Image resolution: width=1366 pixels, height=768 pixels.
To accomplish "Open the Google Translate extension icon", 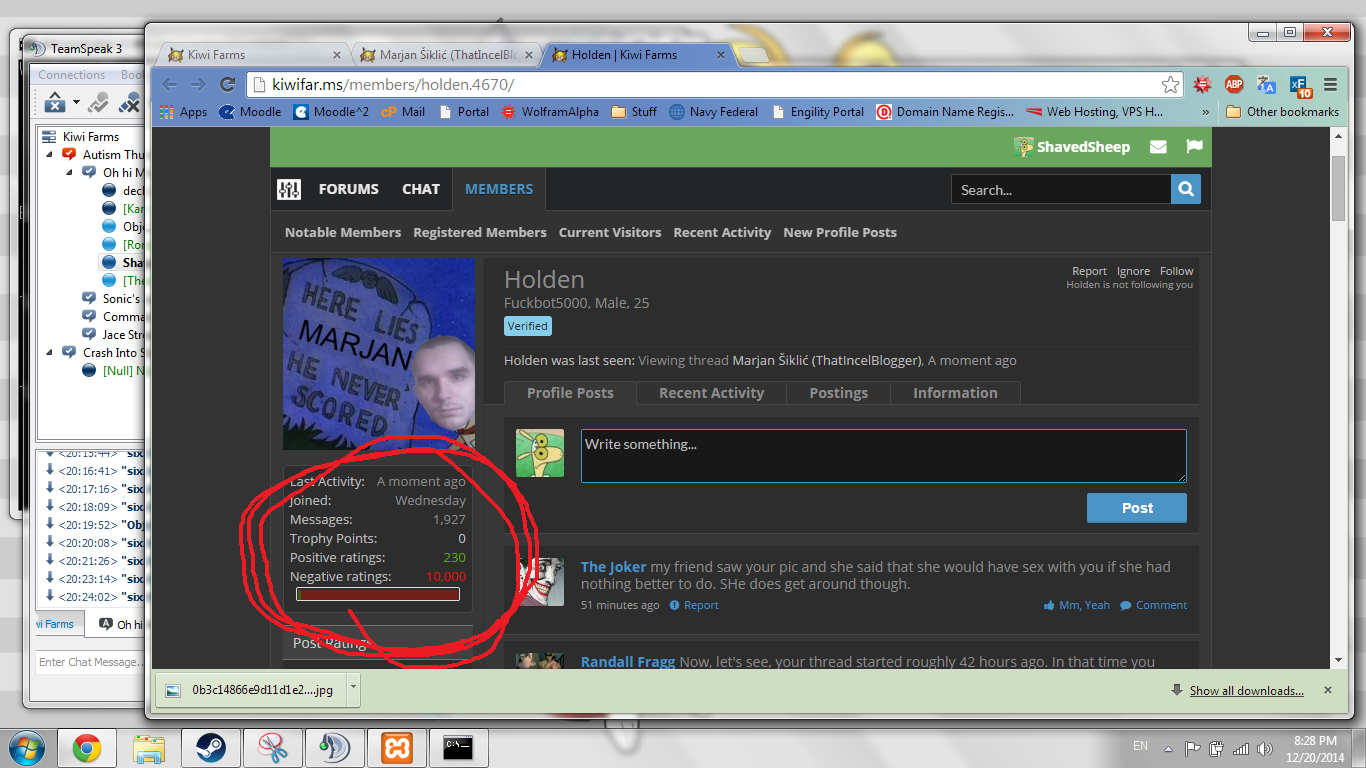I will coord(1266,85).
